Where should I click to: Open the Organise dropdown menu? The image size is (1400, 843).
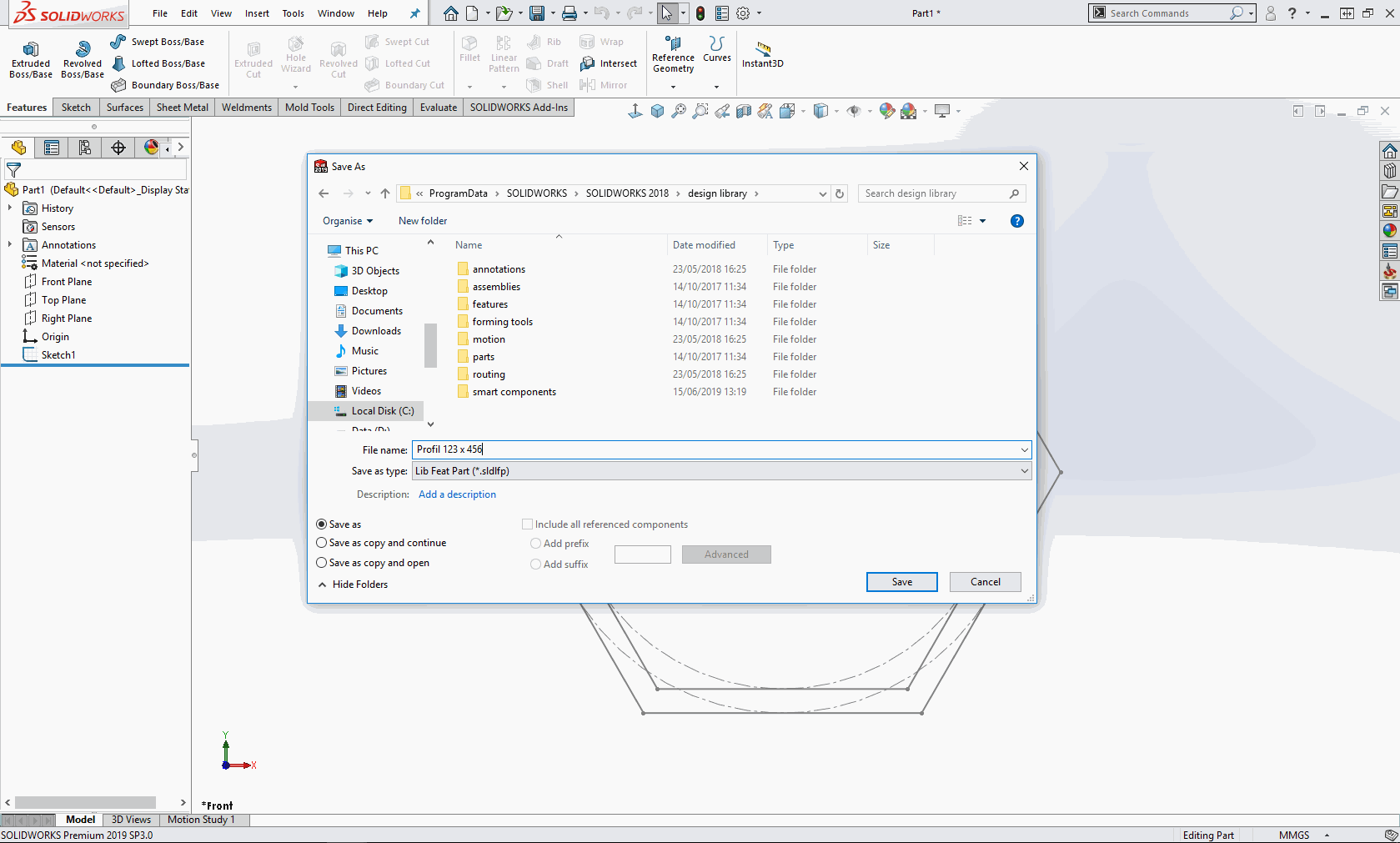348,220
